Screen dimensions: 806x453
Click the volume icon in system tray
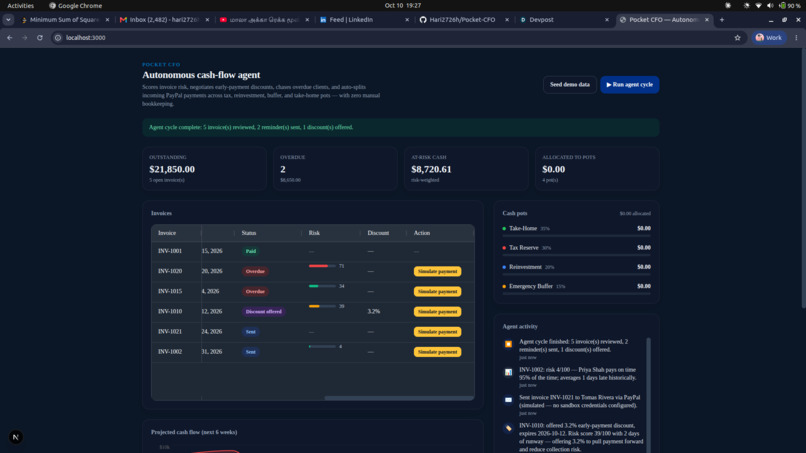point(770,6)
